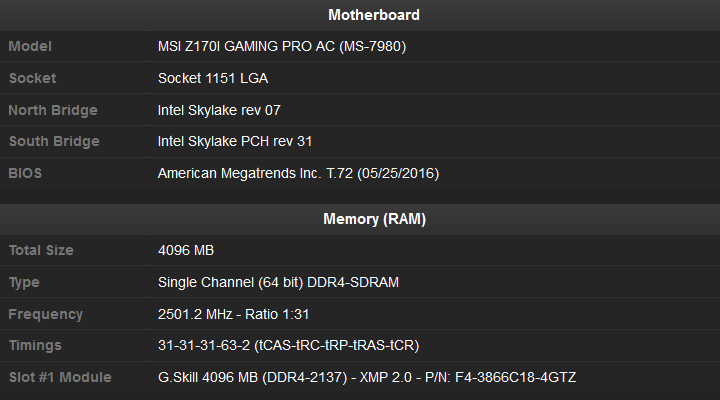Click the Frequency row label
The height and width of the screenshot is (400, 720).
click(x=46, y=314)
